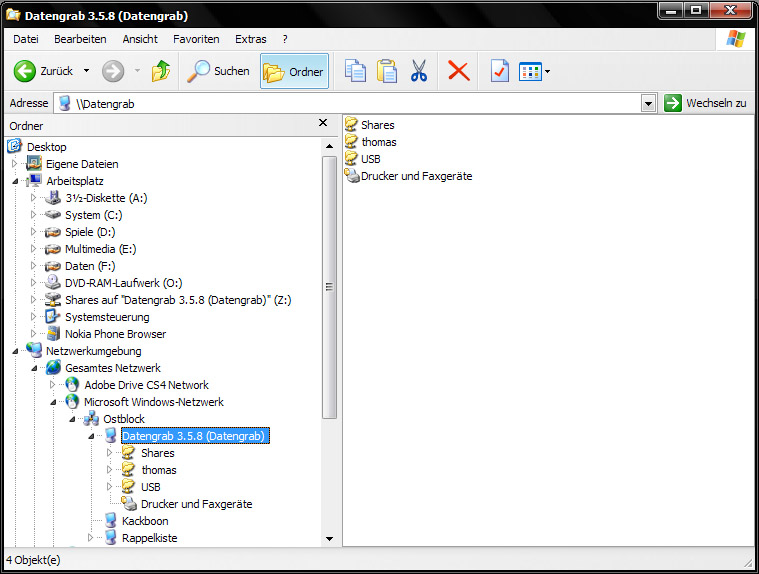Viewport: 759px width, 574px height.
Task: Select the Systemsteuerung icon in tree
Action: (52, 317)
